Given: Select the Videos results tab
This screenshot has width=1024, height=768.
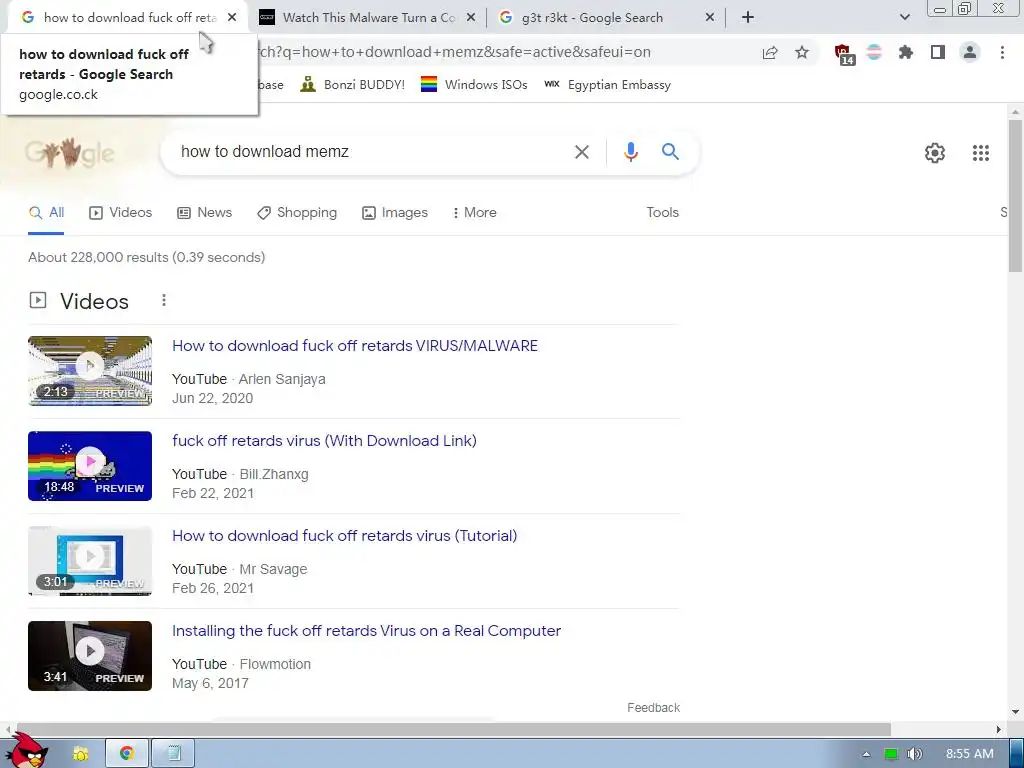Looking at the screenshot, I should tap(120, 212).
